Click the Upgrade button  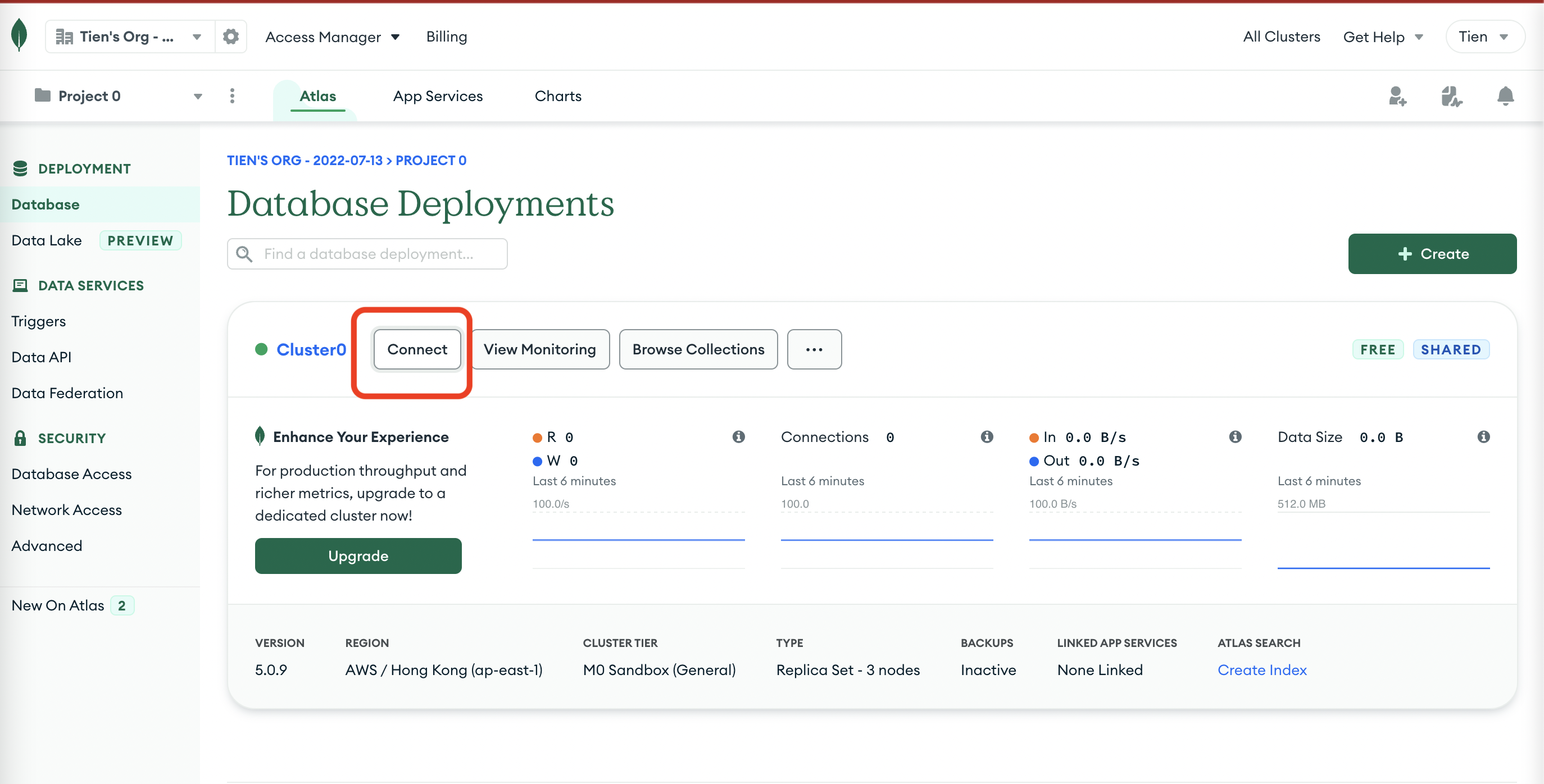click(x=358, y=556)
